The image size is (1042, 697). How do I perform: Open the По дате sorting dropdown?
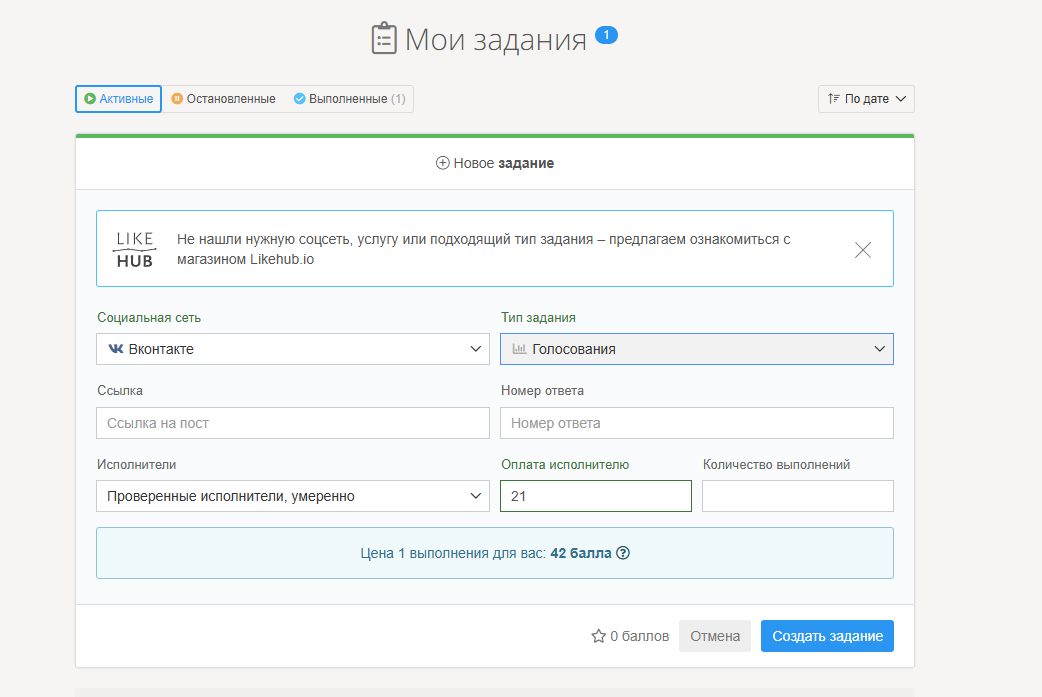(x=866, y=99)
